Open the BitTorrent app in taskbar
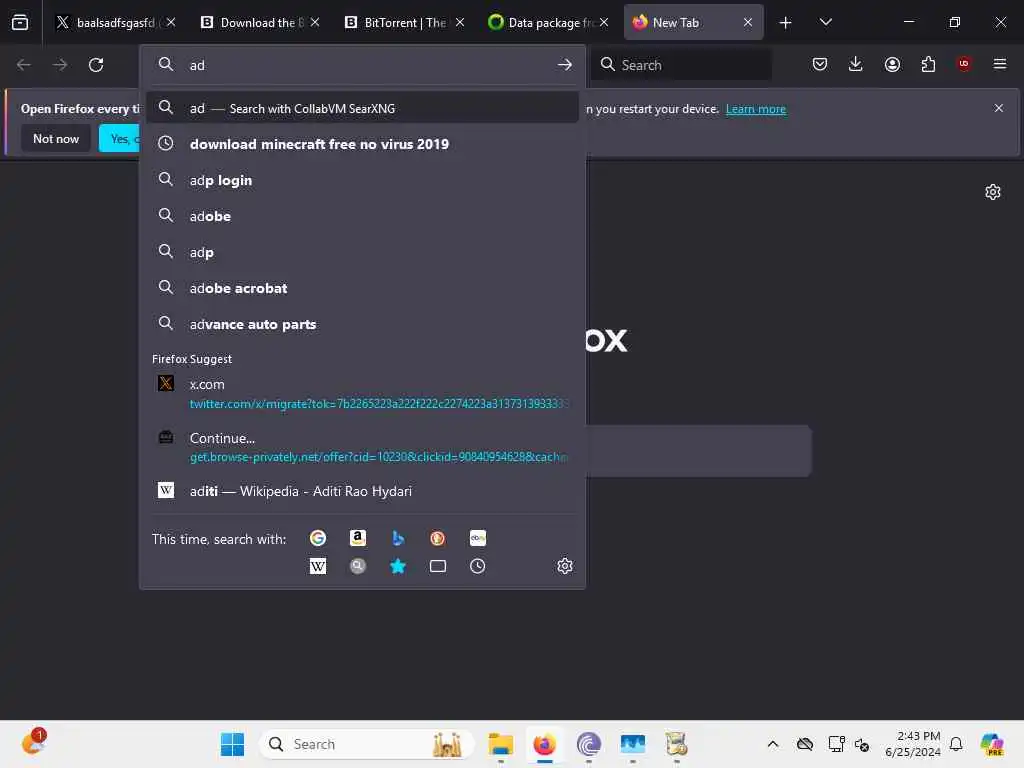 point(588,744)
